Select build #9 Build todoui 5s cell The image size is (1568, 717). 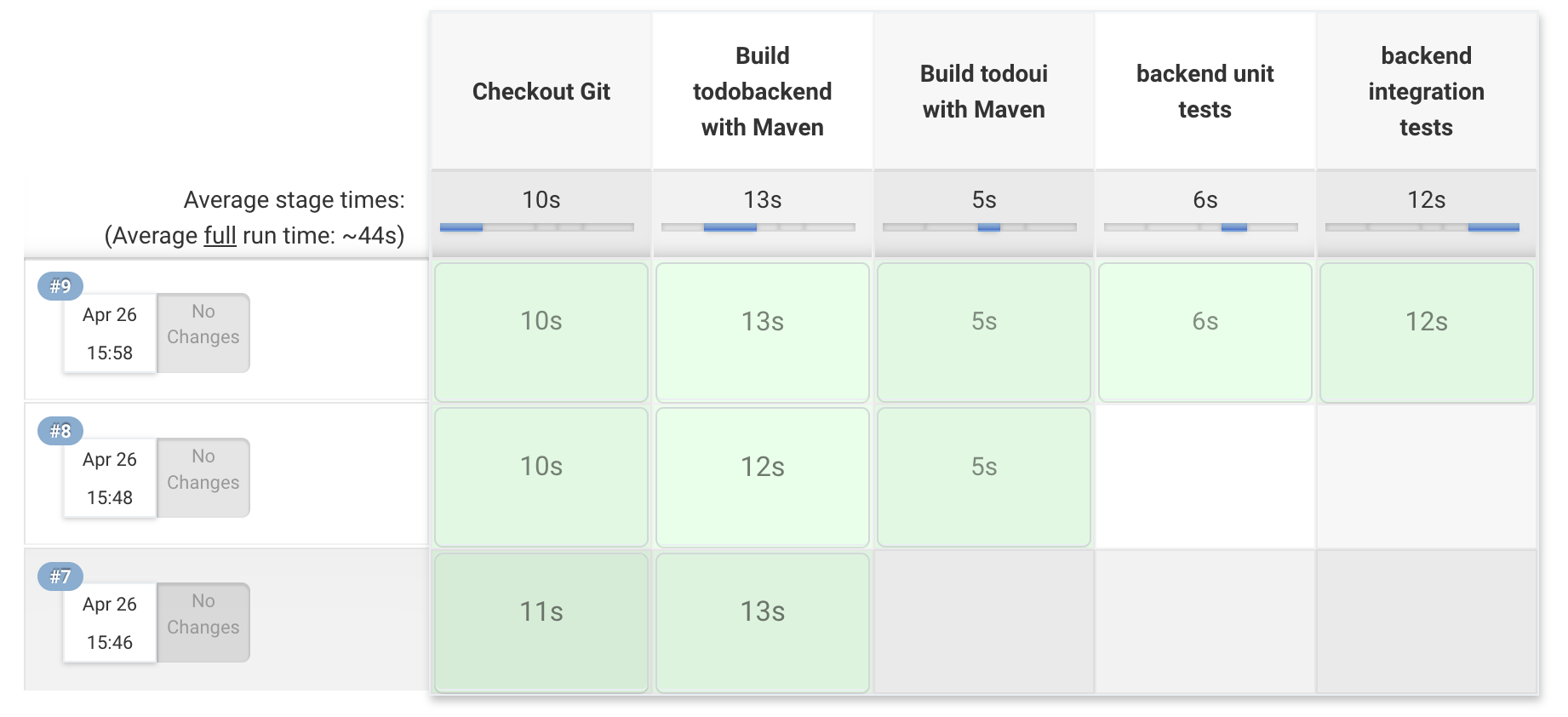pos(984,332)
